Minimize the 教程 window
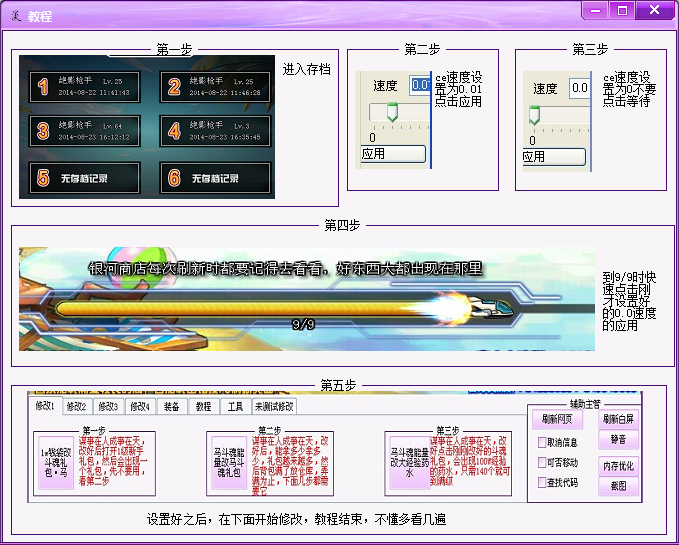The image size is (679, 545). tap(595, 10)
